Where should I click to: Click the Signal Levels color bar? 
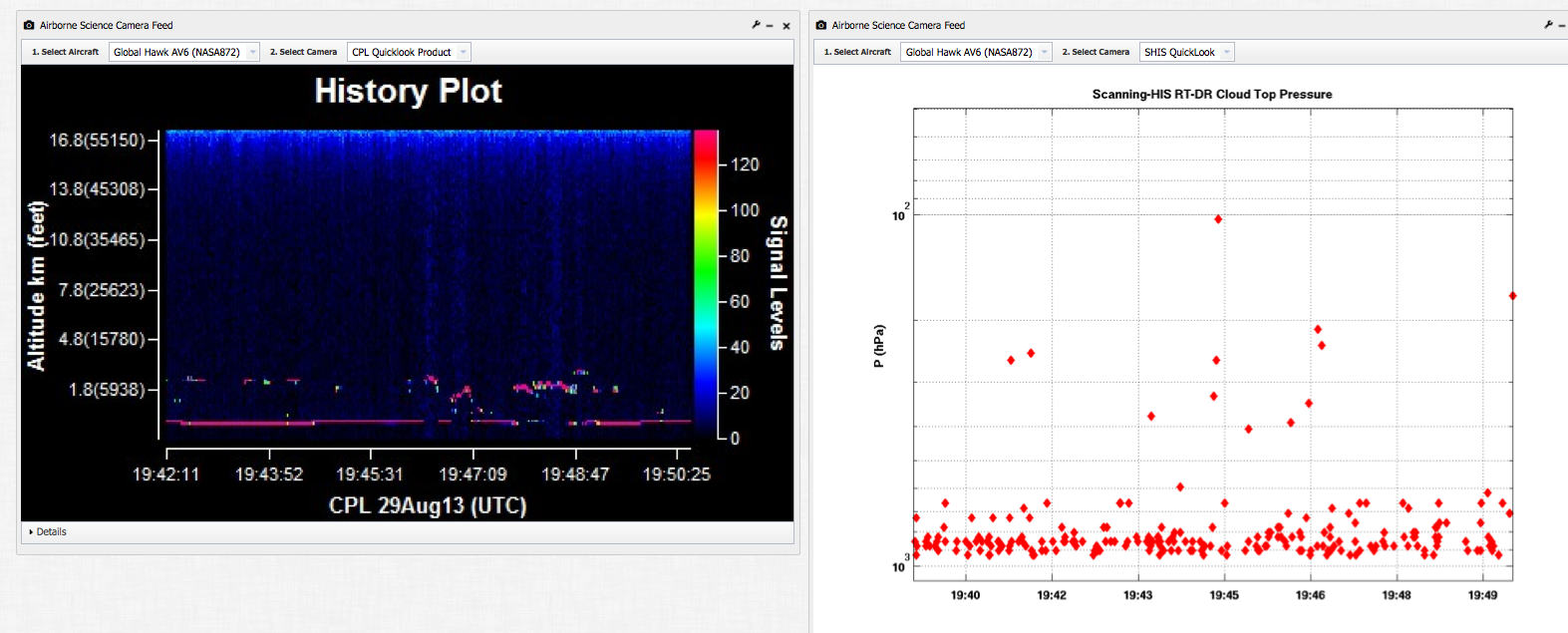point(706,284)
